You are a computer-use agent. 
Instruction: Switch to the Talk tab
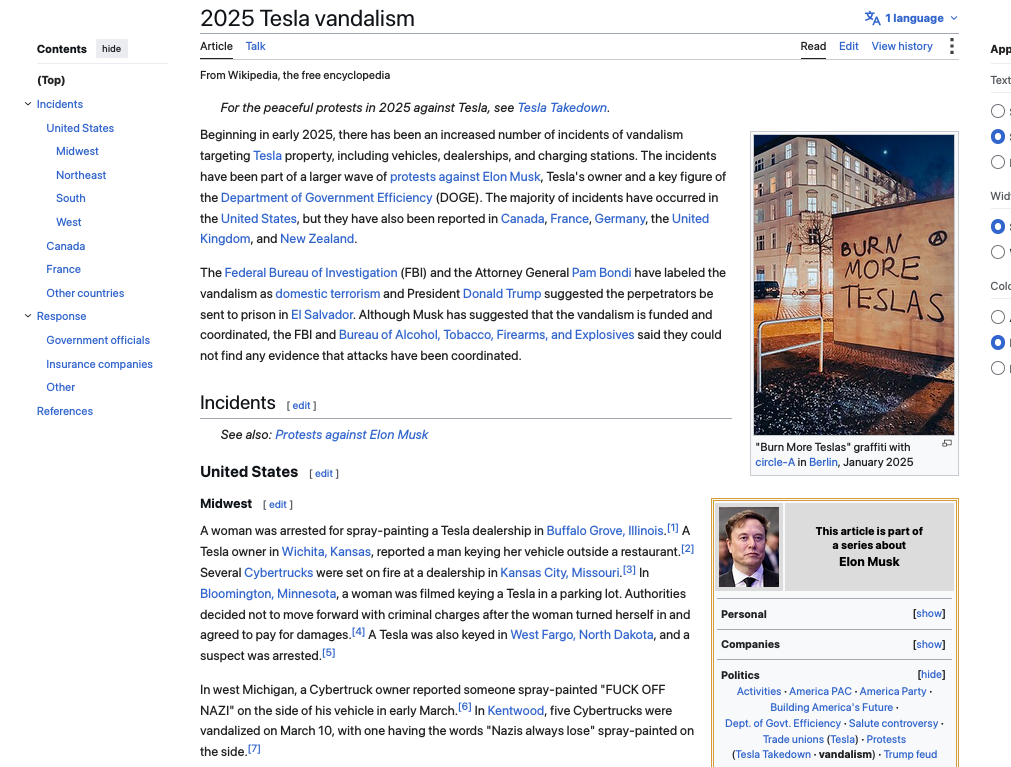tap(255, 46)
